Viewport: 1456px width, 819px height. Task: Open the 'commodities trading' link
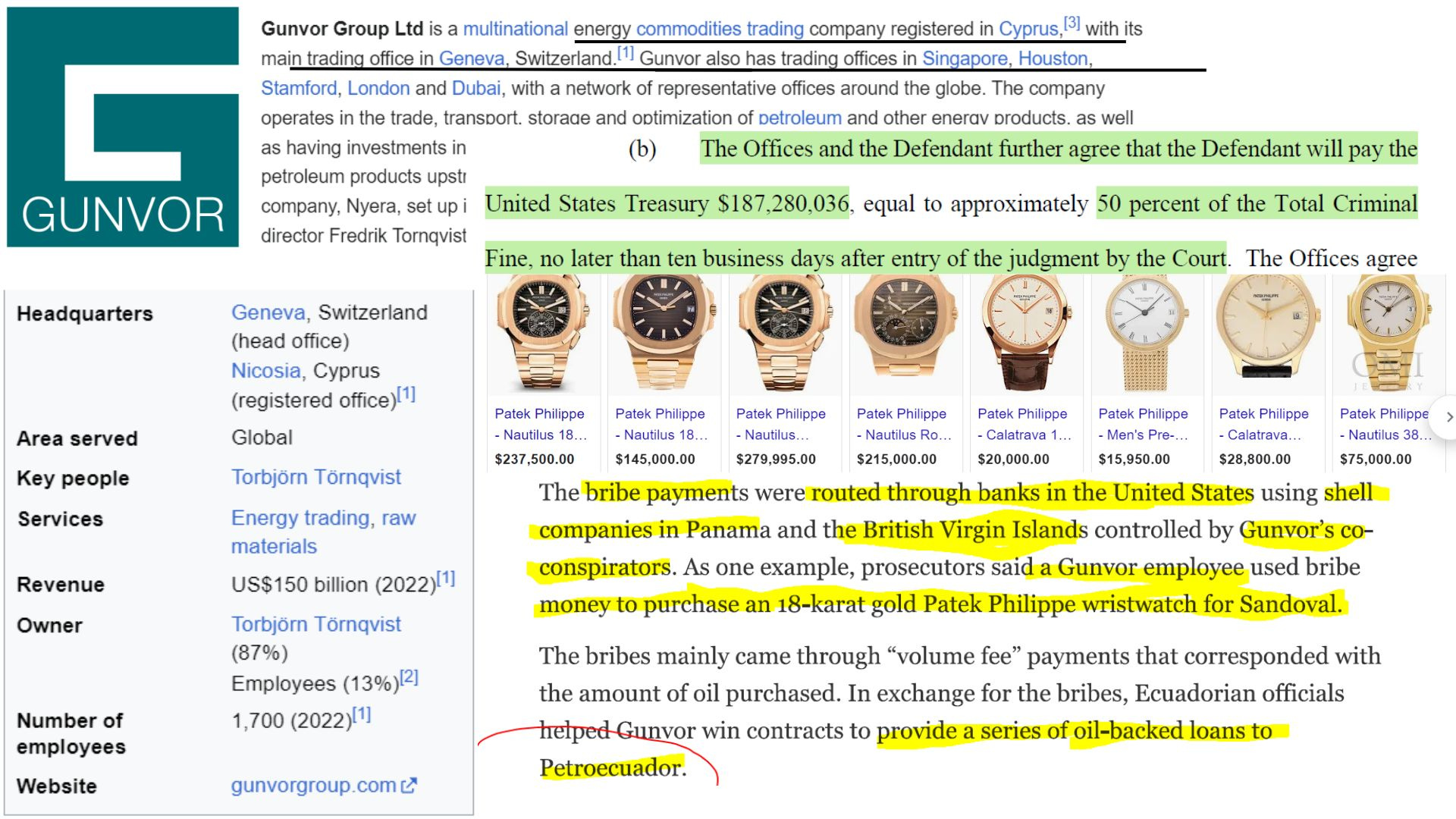point(720,29)
